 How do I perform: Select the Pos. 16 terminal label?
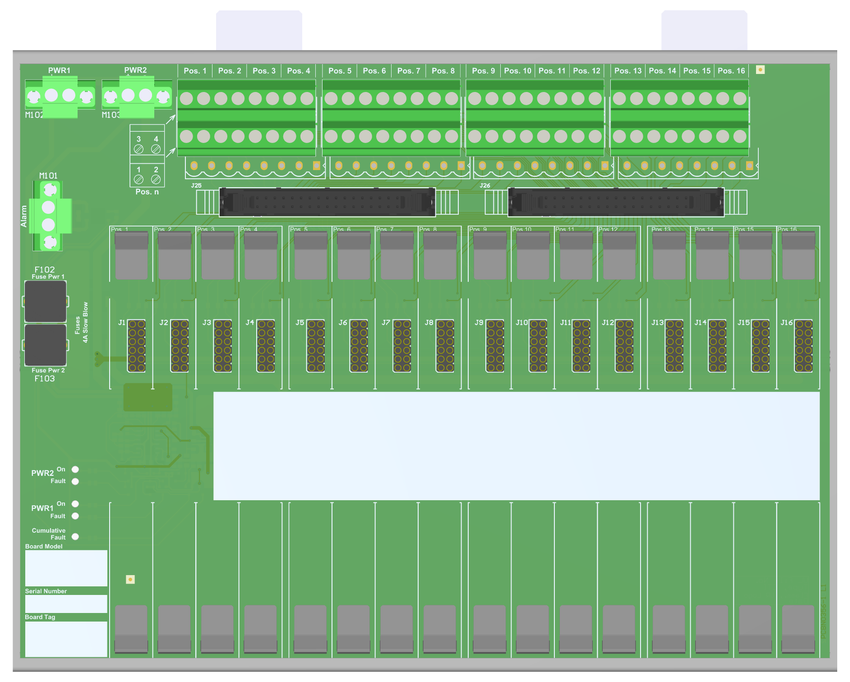click(731, 71)
